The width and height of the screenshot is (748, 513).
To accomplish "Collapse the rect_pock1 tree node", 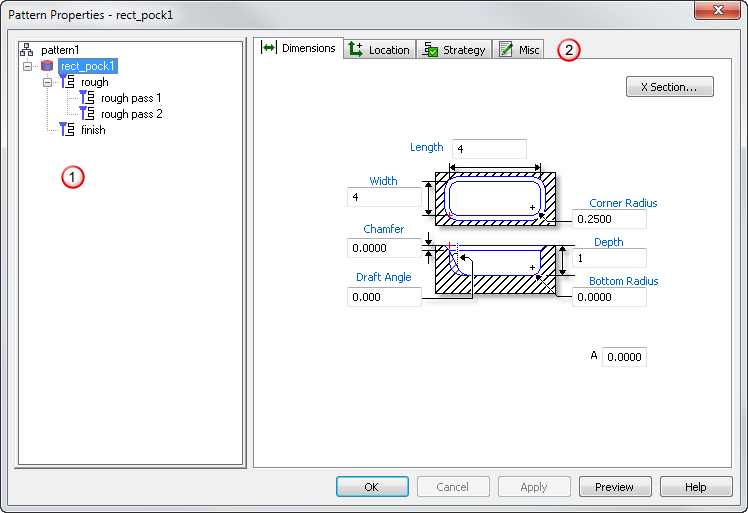I will click(28, 66).
